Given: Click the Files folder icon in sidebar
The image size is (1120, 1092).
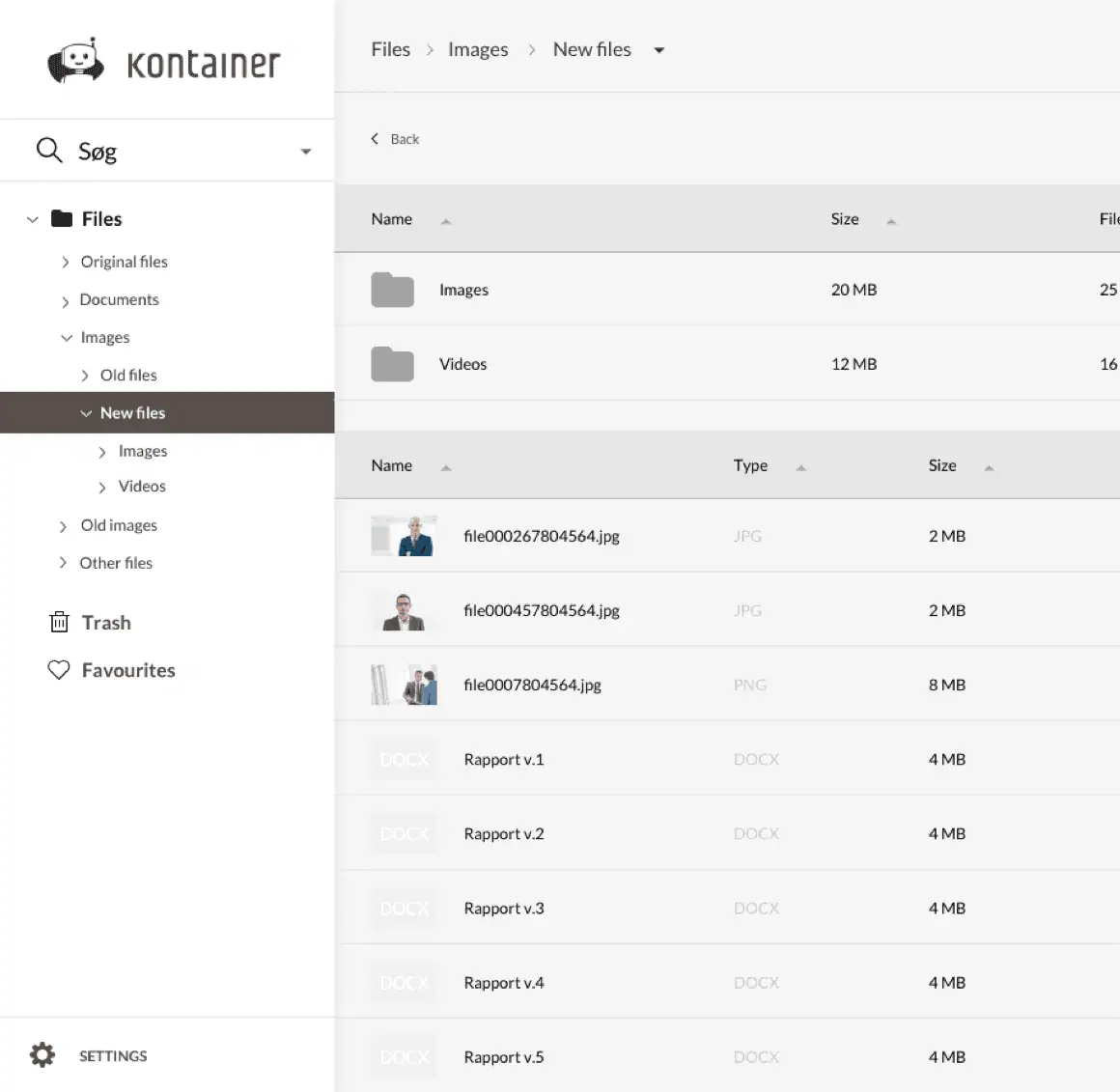Looking at the screenshot, I should 62,218.
